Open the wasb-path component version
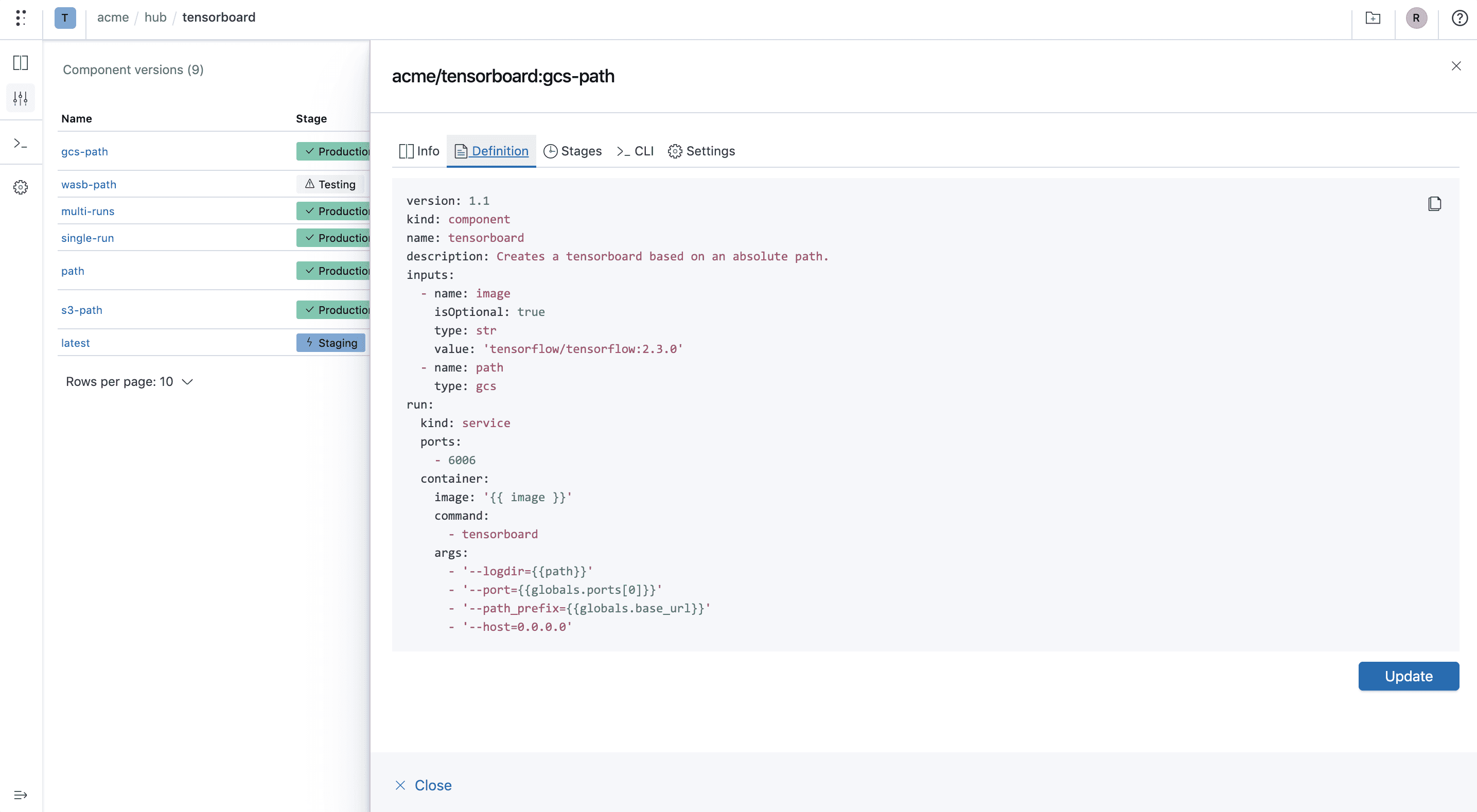 pyautogui.click(x=89, y=184)
